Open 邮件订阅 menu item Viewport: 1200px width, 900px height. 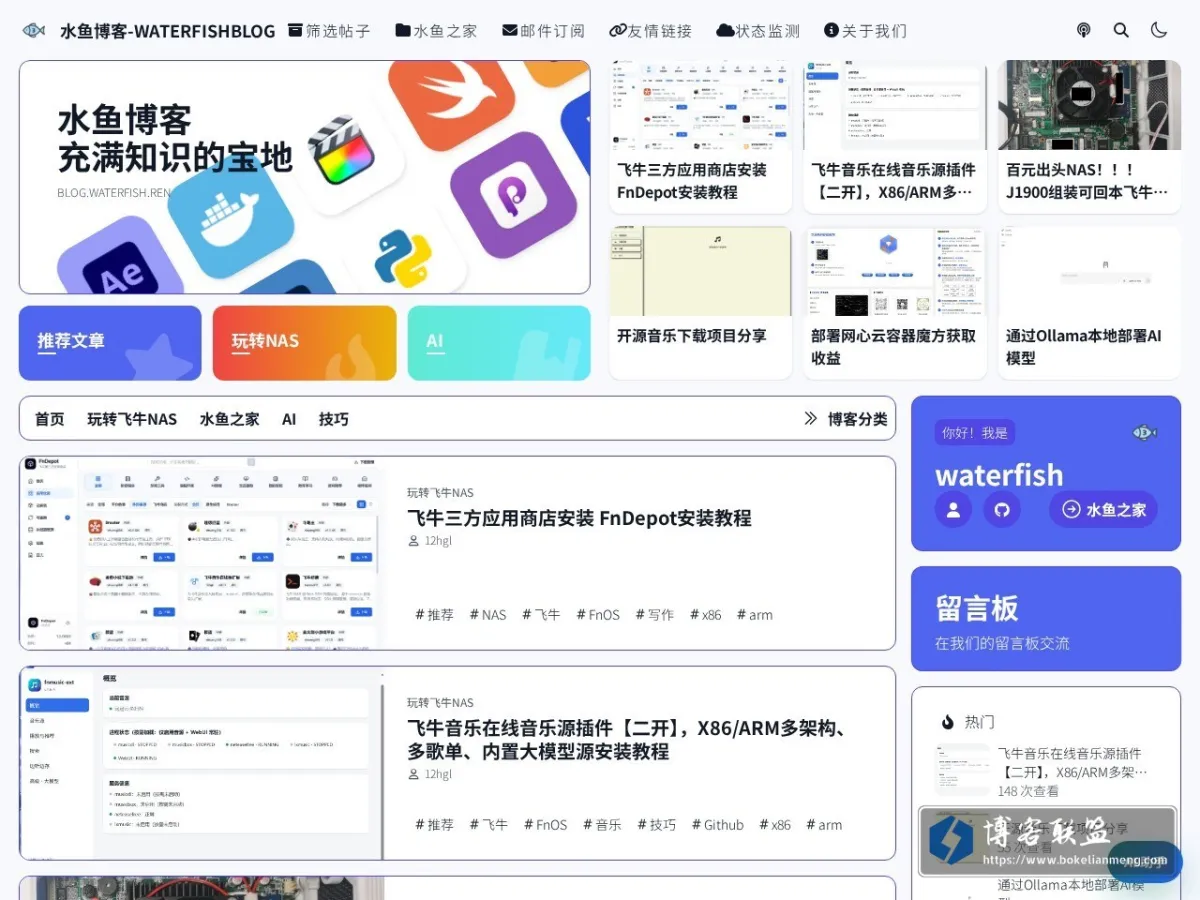tap(543, 31)
